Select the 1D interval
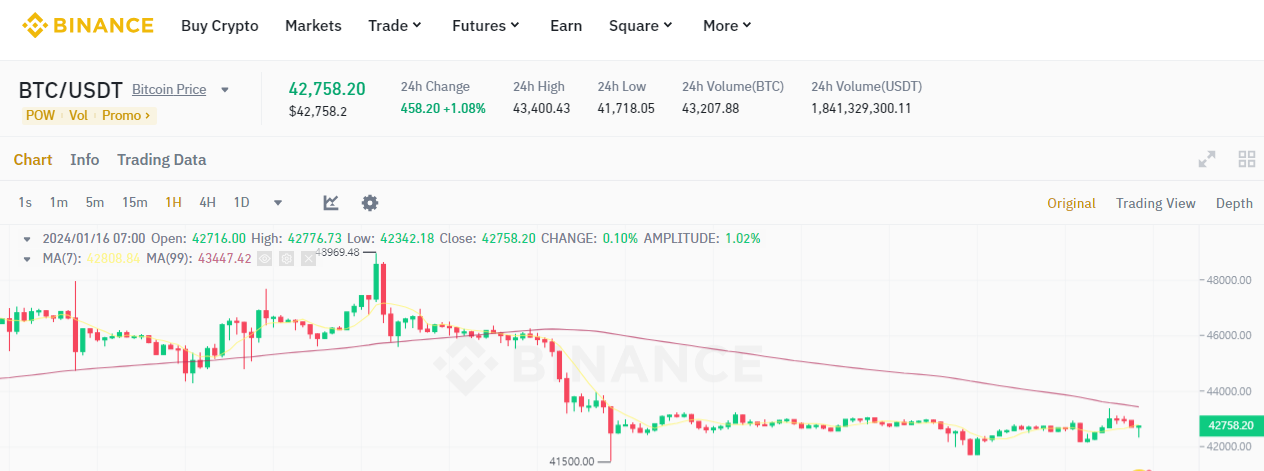 tap(241, 202)
